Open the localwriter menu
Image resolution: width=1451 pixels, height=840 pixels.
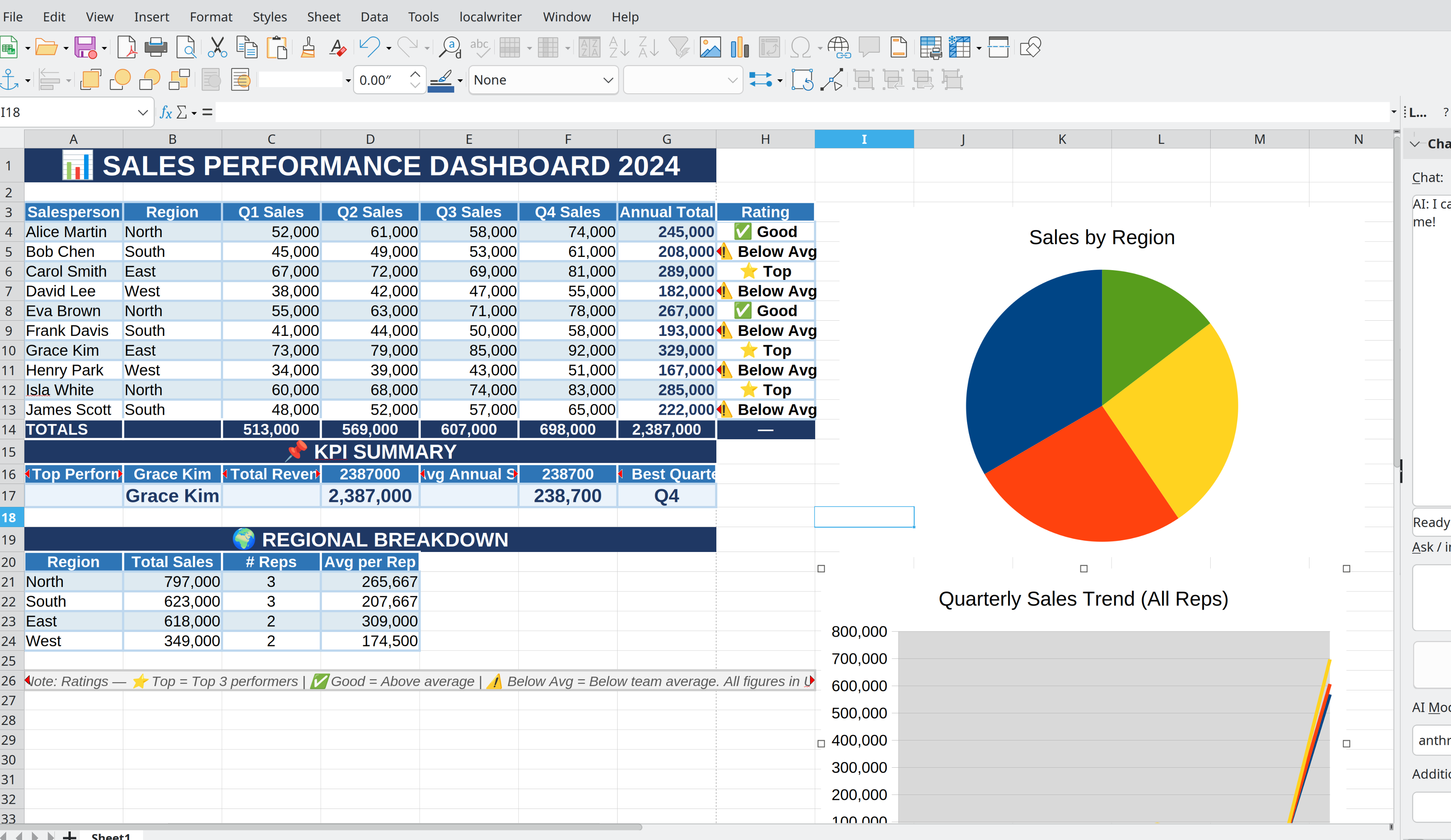click(490, 17)
